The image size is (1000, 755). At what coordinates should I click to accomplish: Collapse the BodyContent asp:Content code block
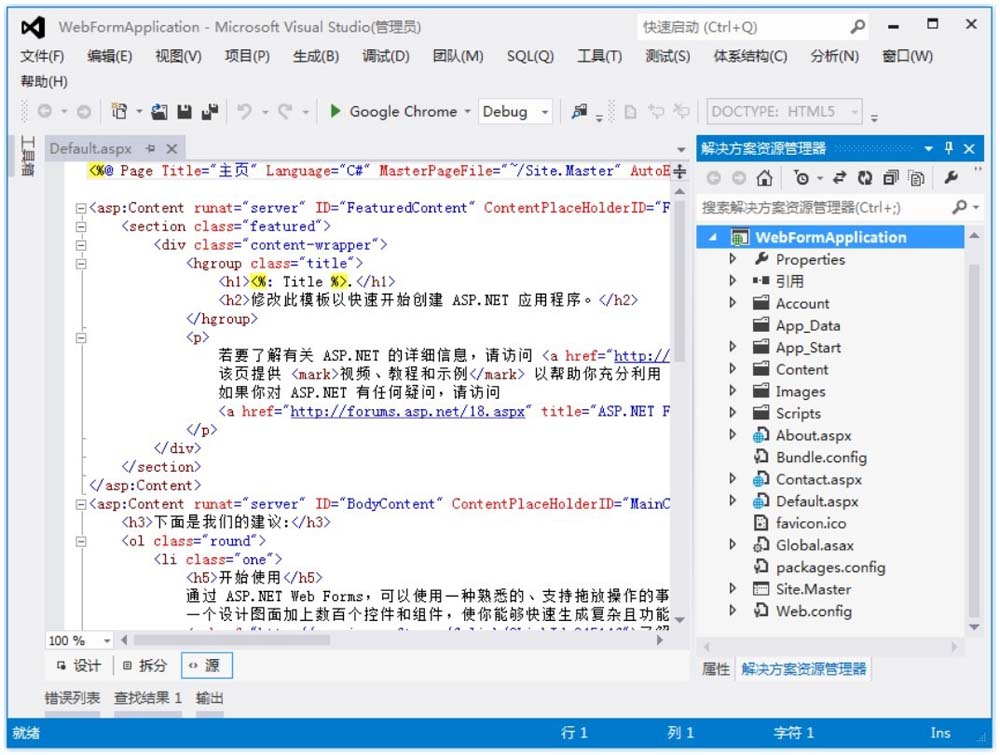pos(81,504)
